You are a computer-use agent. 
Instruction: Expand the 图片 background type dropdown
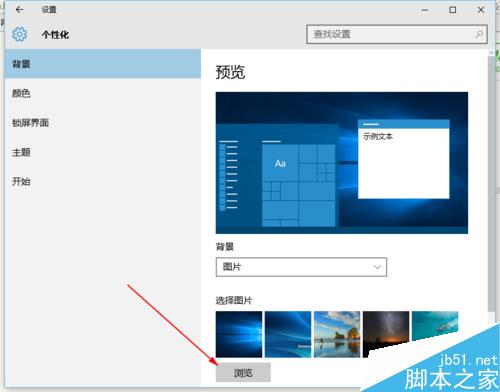pyautogui.click(x=301, y=267)
